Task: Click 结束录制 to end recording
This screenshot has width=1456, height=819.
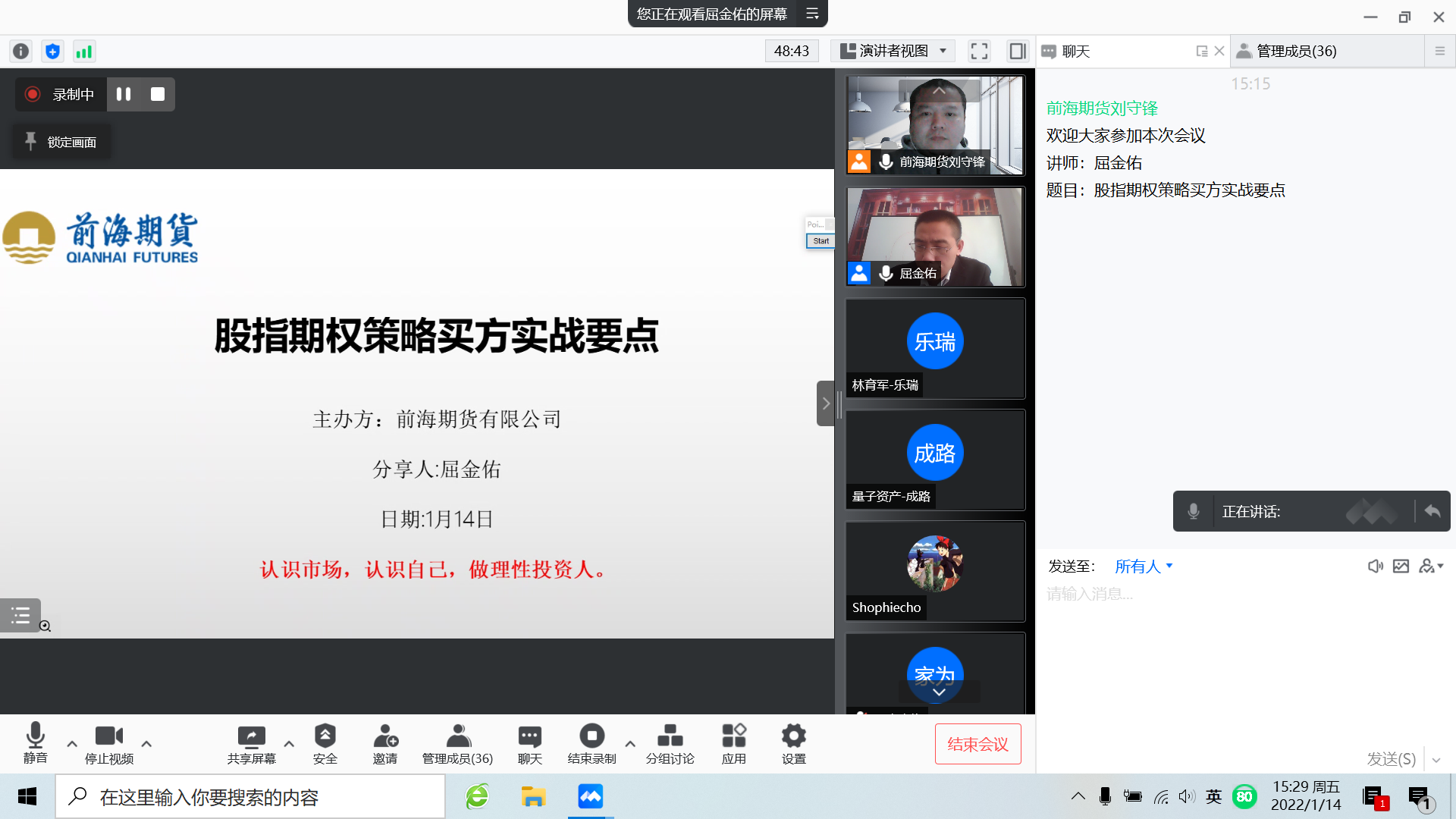Action: pyautogui.click(x=591, y=742)
